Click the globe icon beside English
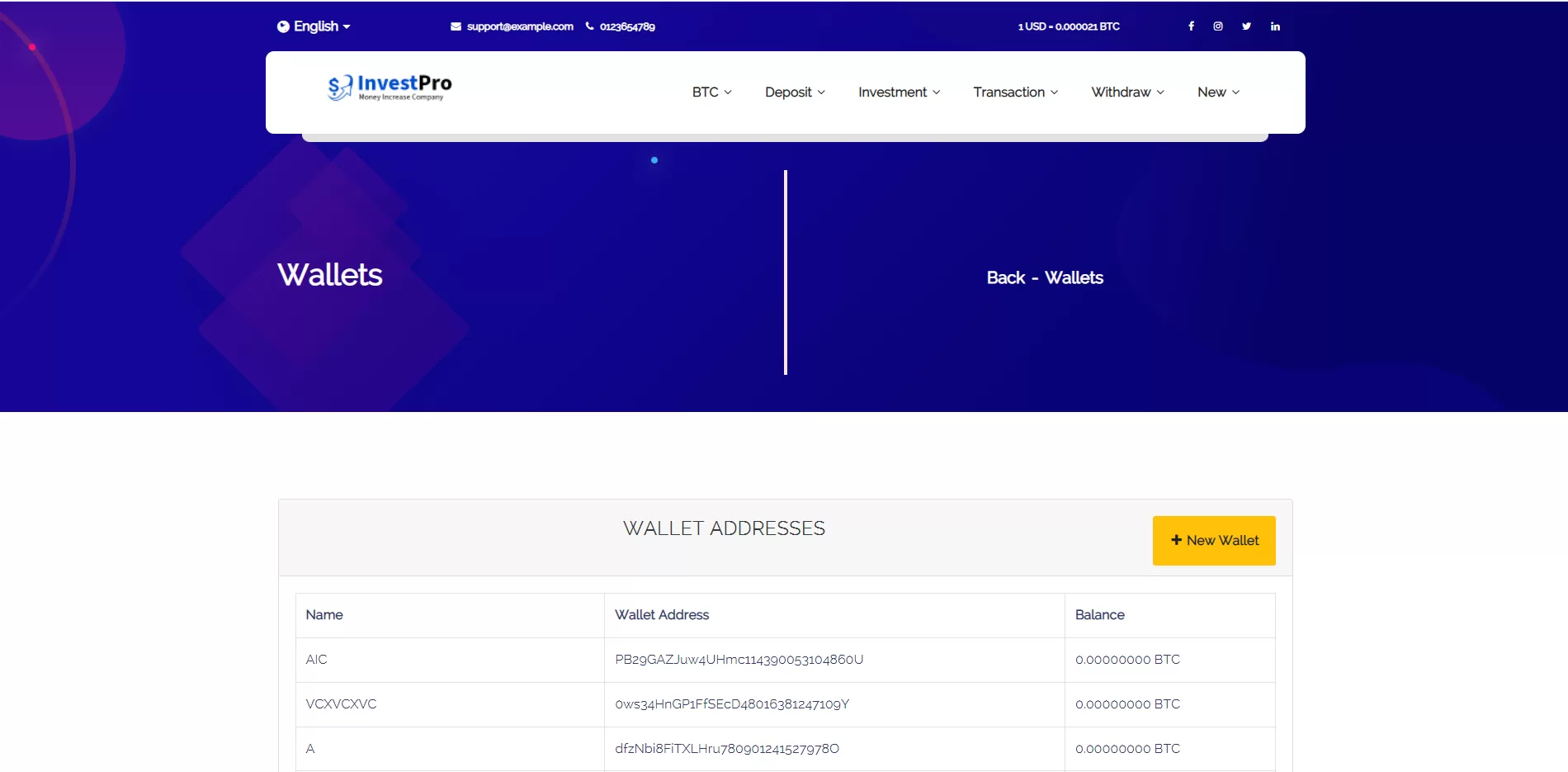Image resolution: width=1568 pixels, height=772 pixels. [283, 26]
